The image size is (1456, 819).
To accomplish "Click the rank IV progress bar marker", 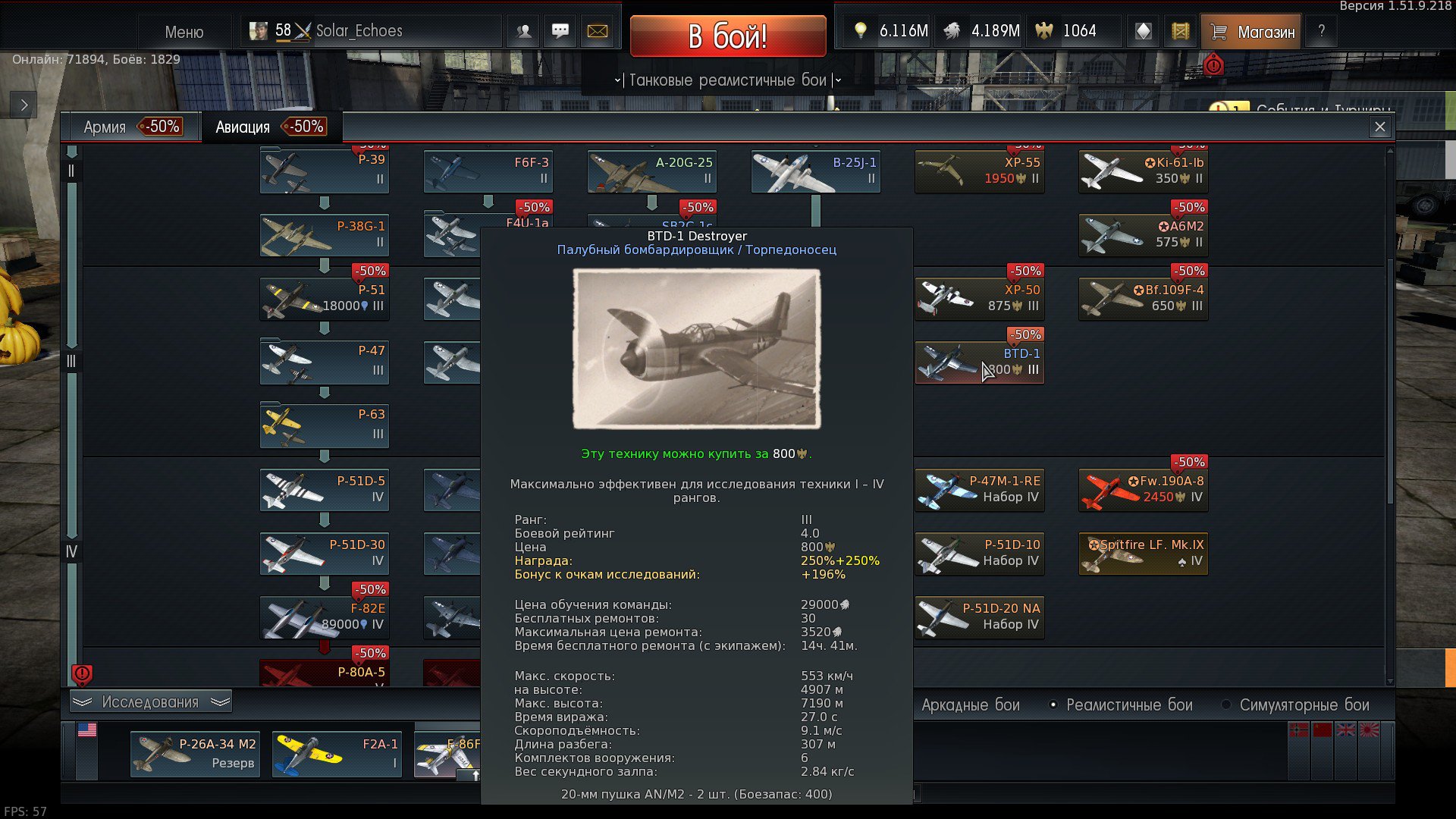I will pyautogui.click(x=71, y=551).
